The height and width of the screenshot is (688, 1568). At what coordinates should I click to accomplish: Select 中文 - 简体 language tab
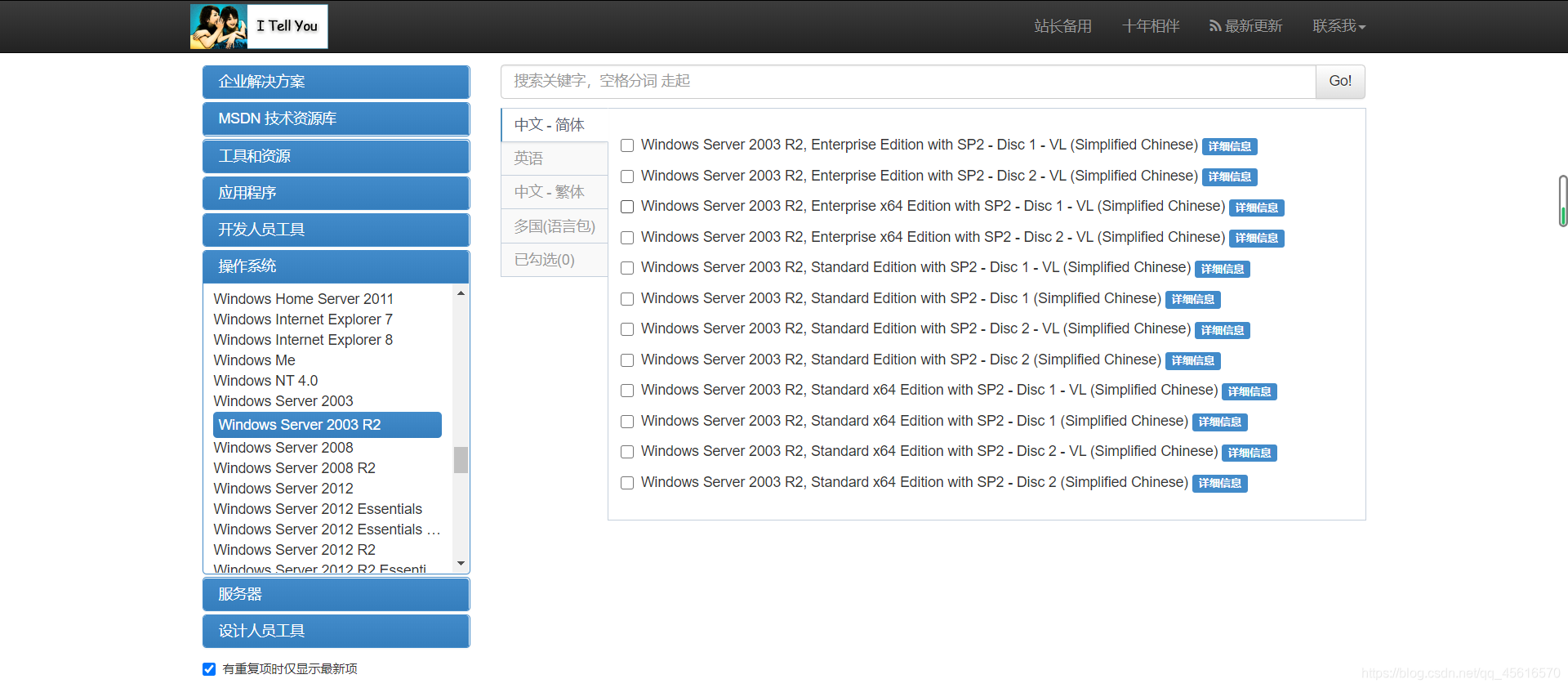[x=555, y=125]
